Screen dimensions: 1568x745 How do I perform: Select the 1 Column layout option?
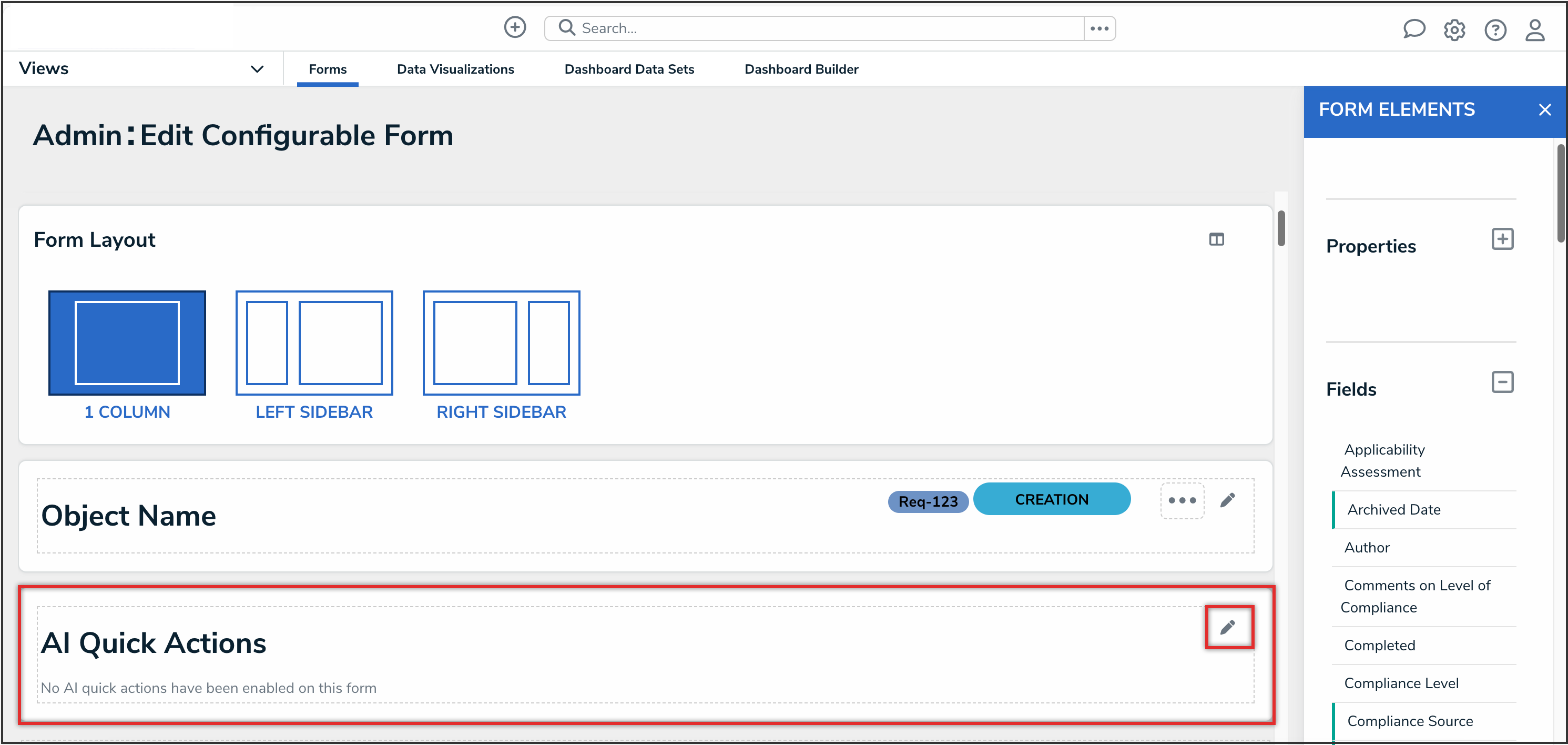(x=127, y=343)
